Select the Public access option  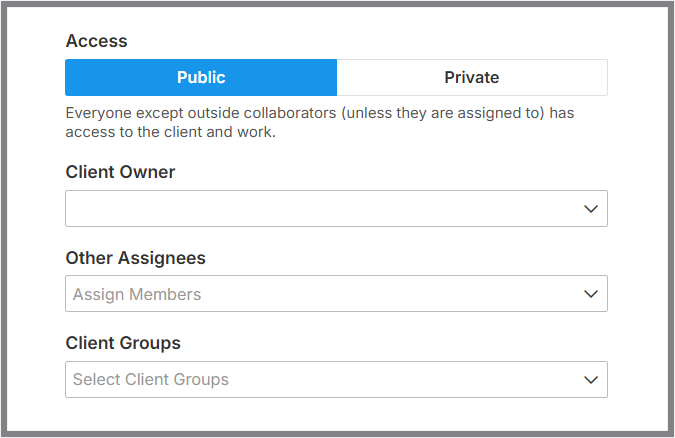pyautogui.click(x=201, y=78)
